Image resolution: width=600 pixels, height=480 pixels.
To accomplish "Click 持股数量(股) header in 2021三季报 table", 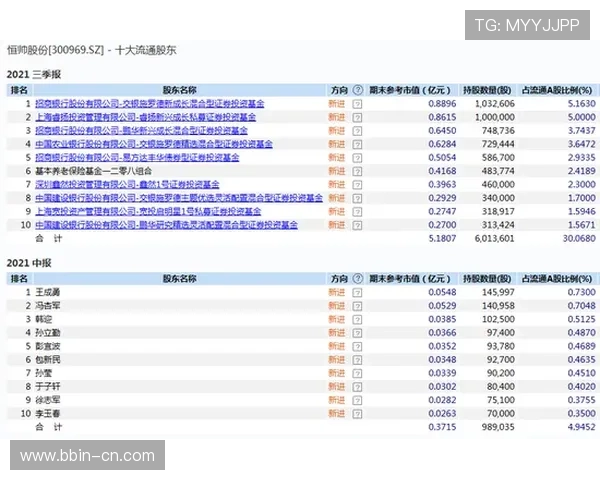I will 487,90.
